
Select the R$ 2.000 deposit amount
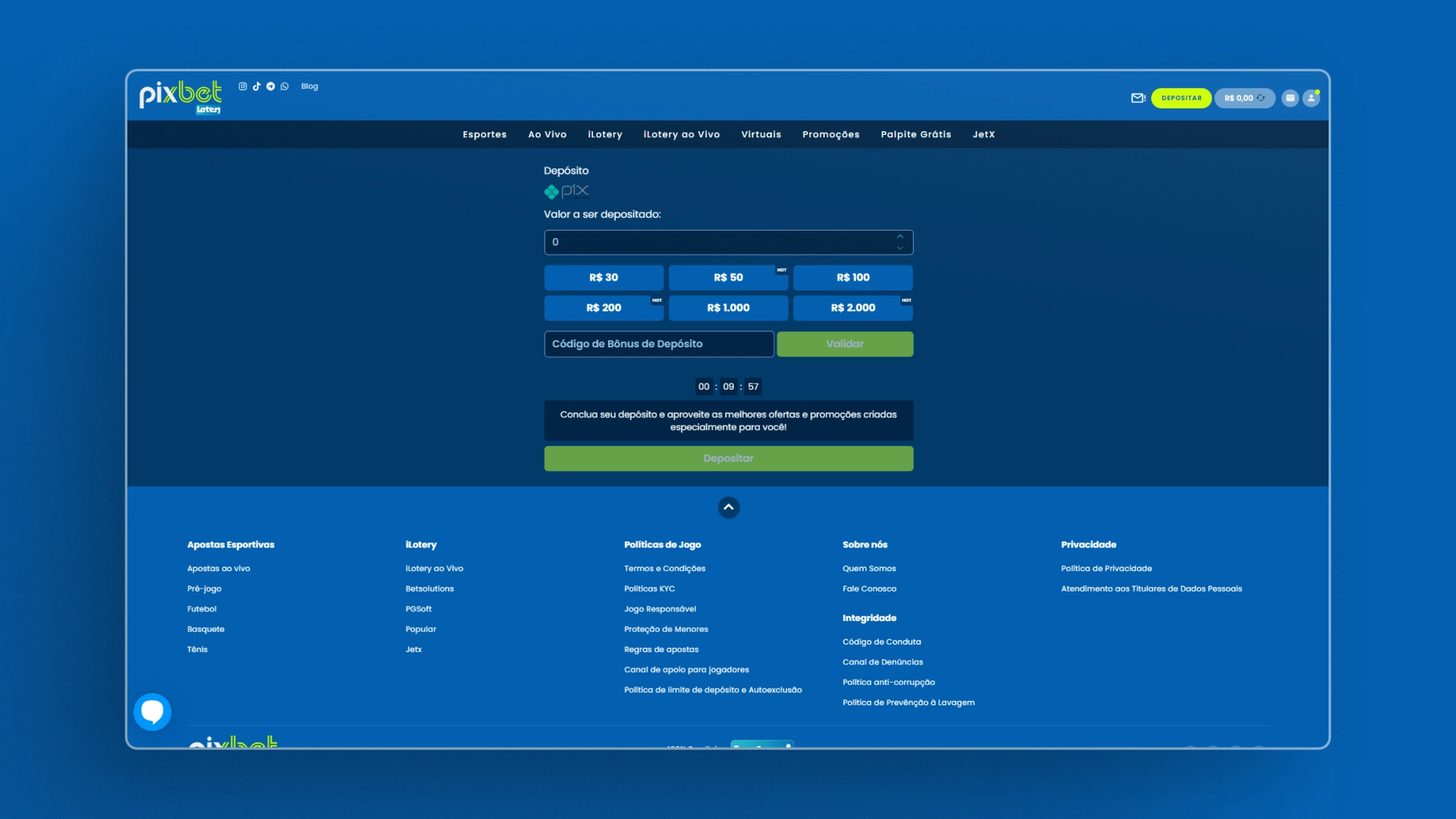point(853,308)
